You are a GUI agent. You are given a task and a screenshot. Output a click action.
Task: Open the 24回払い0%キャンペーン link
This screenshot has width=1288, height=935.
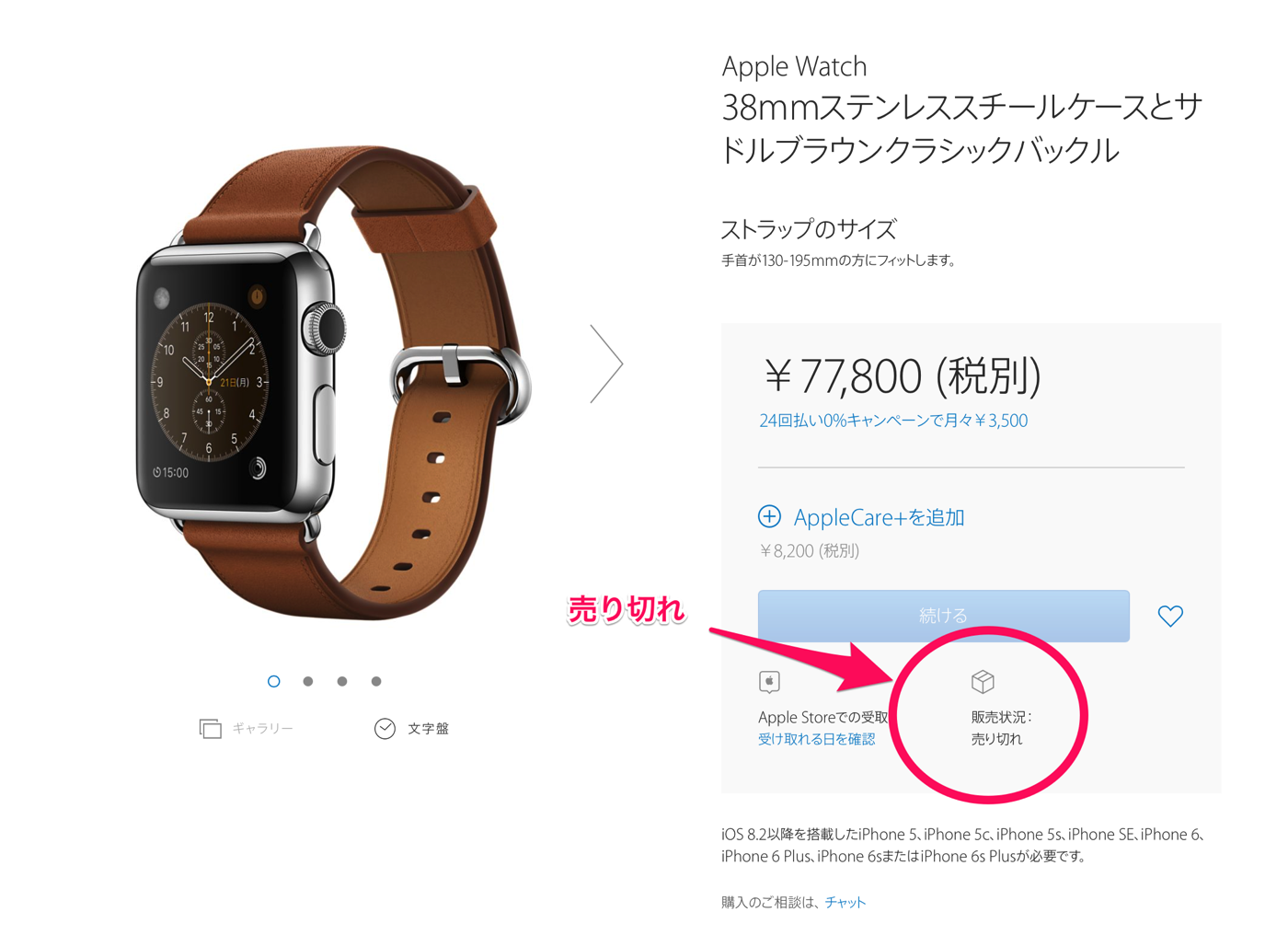(x=893, y=421)
